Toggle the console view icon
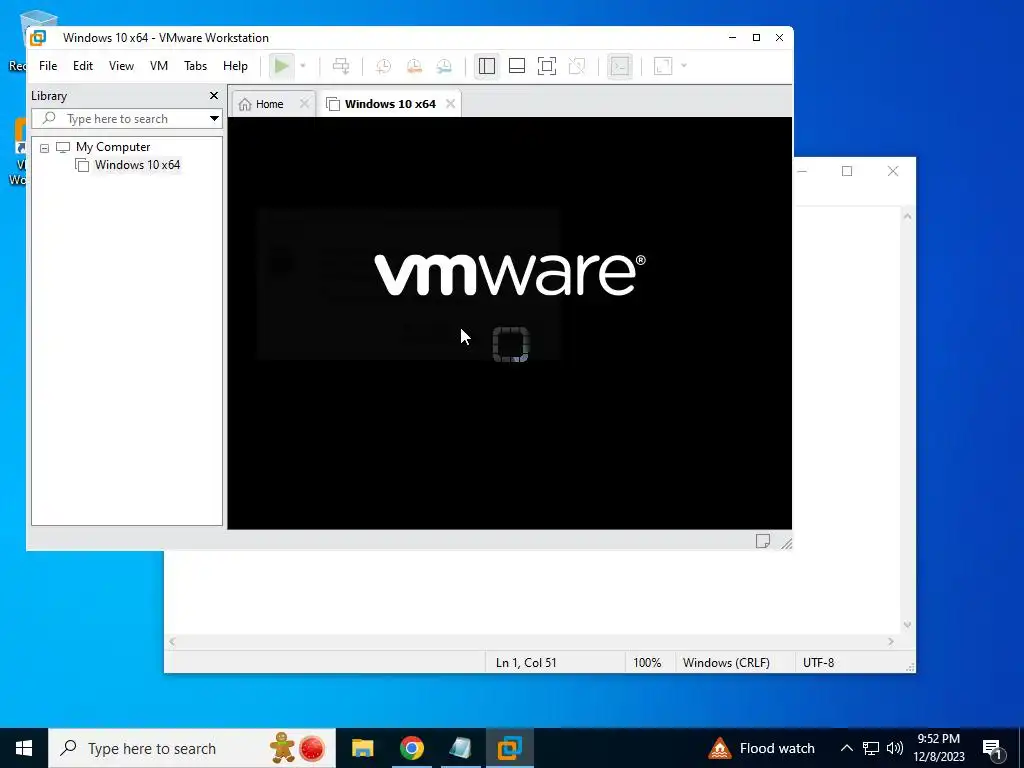The width and height of the screenshot is (1024, 768). [620, 66]
